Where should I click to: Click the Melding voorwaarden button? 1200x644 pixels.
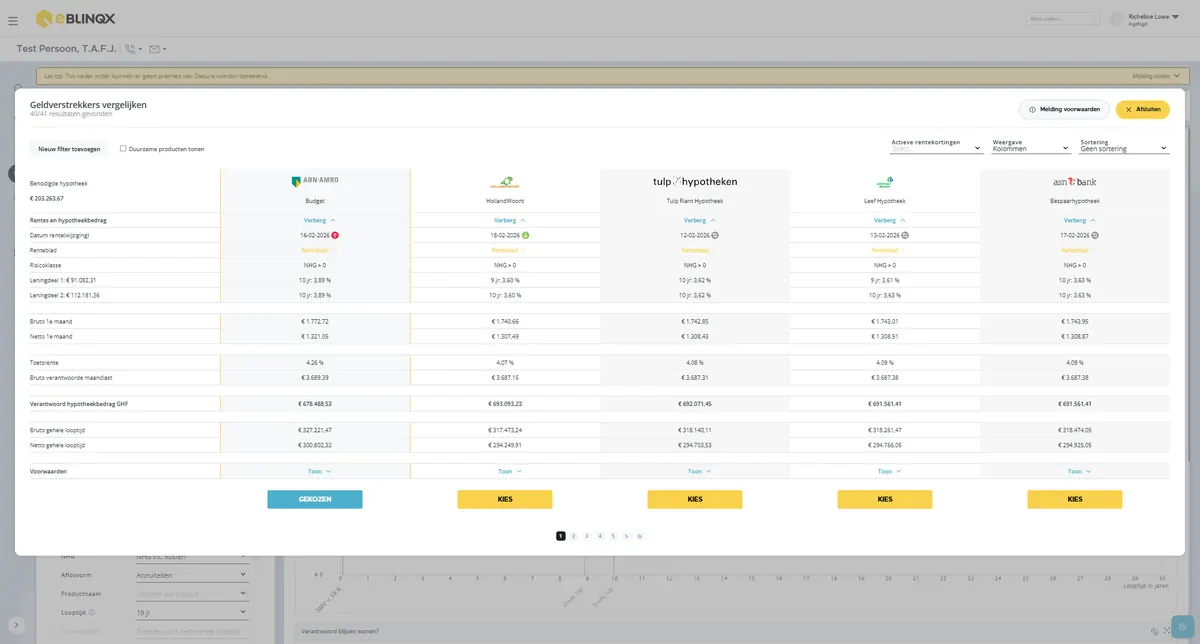click(1064, 109)
